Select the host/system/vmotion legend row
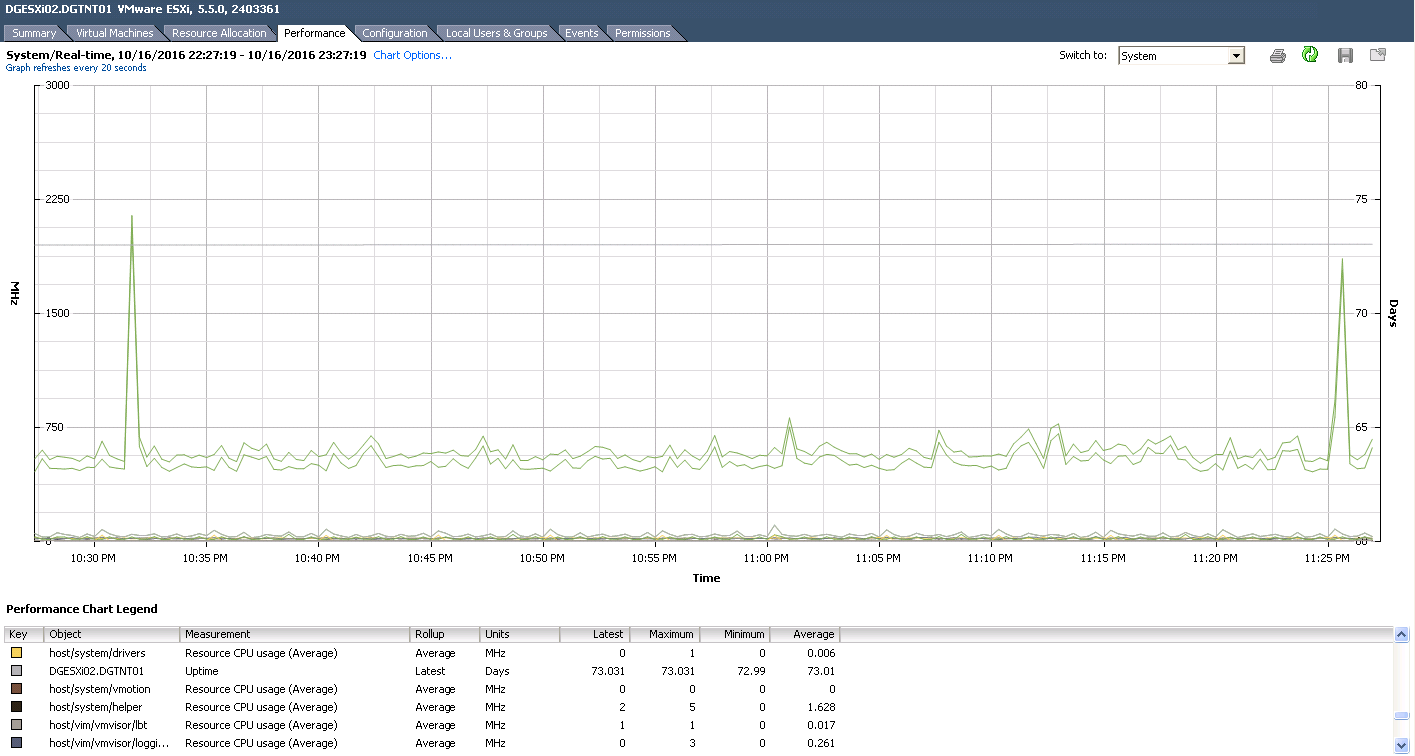Screen dimensions: 1415x756 pyautogui.click(x=422, y=689)
